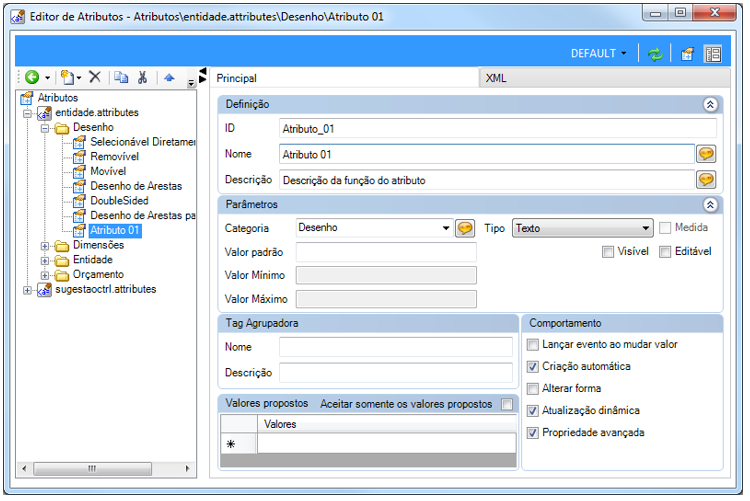The width and height of the screenshot is (750, 501).
Task: Click the cut scissors icon
Action: click(x=142, y=77)
